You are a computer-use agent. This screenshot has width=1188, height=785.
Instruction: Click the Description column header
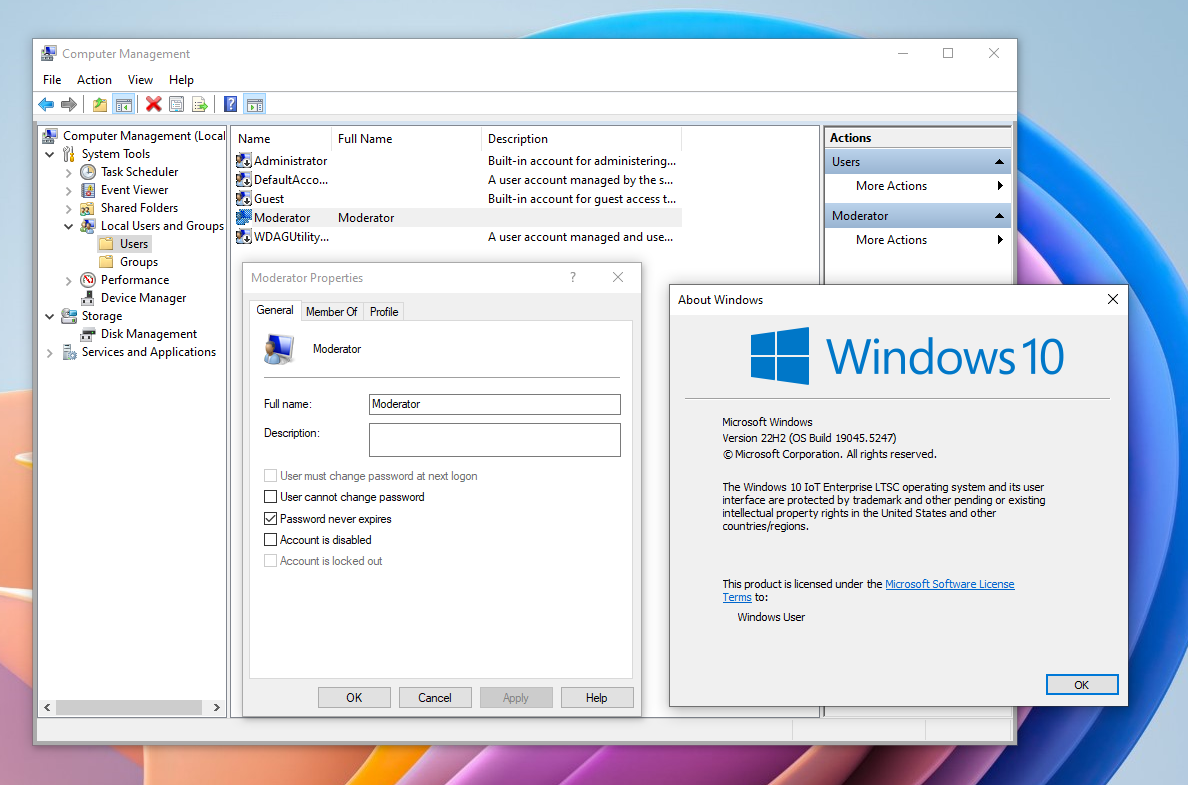581,139
